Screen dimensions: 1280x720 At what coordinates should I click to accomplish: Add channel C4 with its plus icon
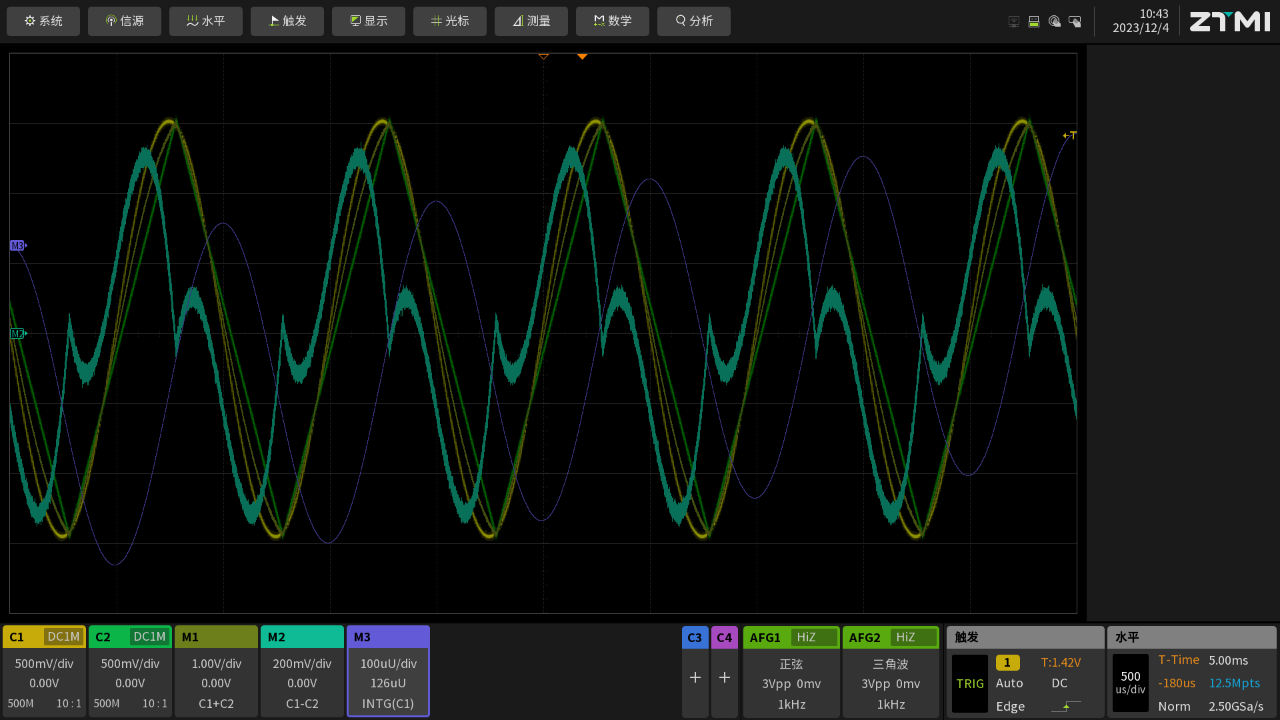(x=724, y=678)
